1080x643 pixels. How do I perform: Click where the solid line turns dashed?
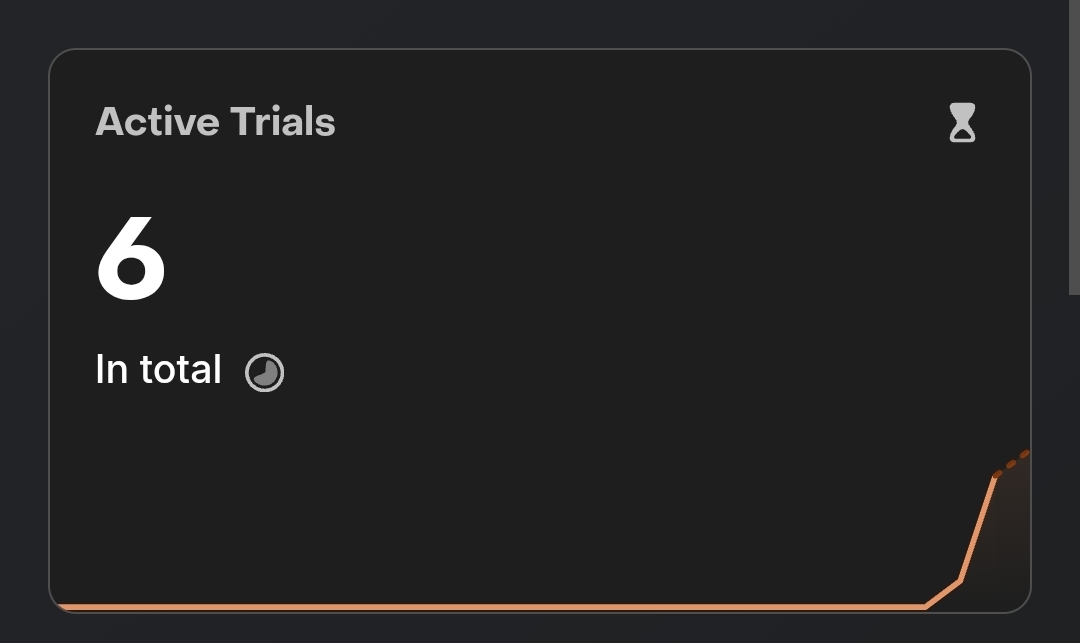click(x=996, y=475)
